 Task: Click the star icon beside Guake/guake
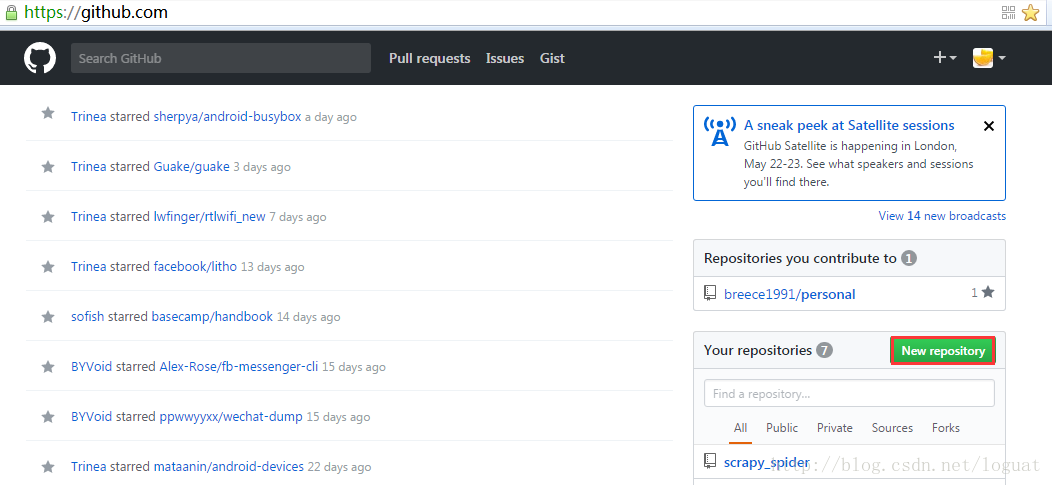(x=48, y=166)
